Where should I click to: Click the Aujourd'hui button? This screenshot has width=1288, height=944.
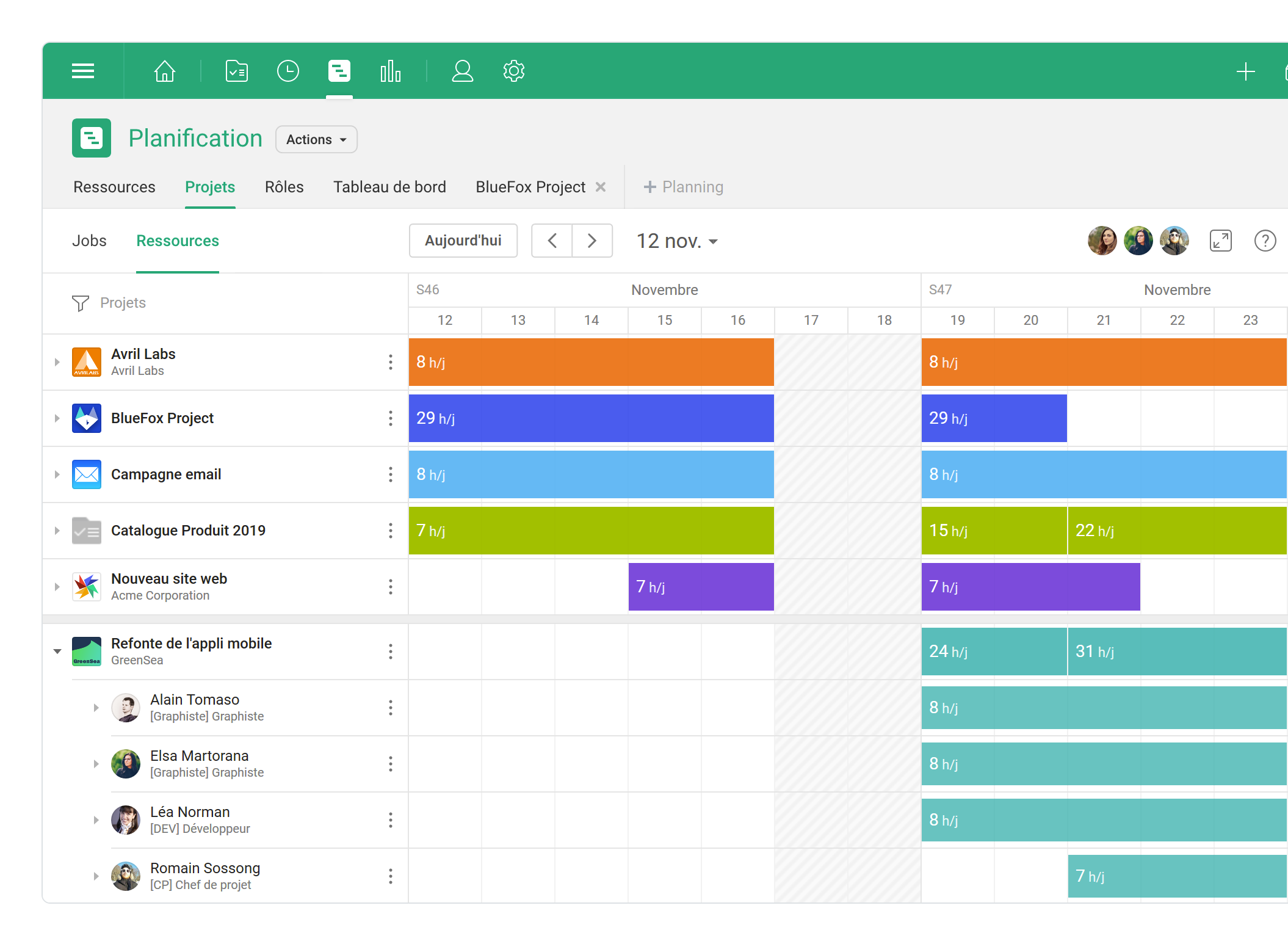click(x=463, y=241)
